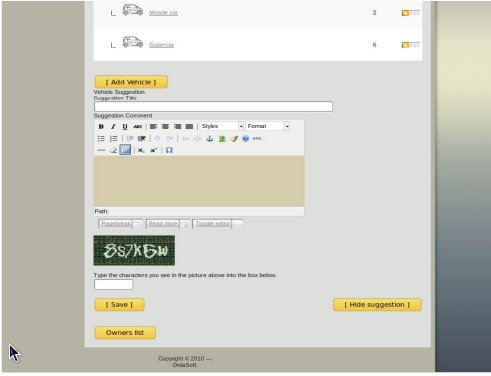Open the Supercar category link

[x=161, y=45]
